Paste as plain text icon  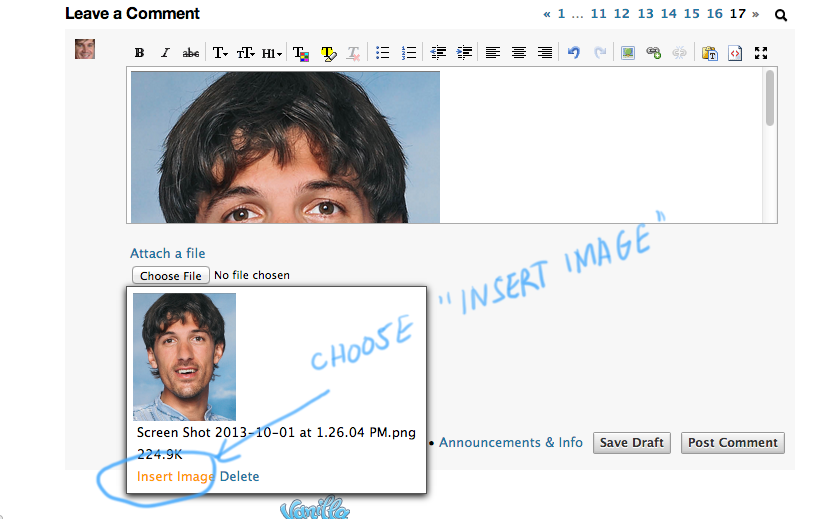pyautogui.click(x=710, y=53)
